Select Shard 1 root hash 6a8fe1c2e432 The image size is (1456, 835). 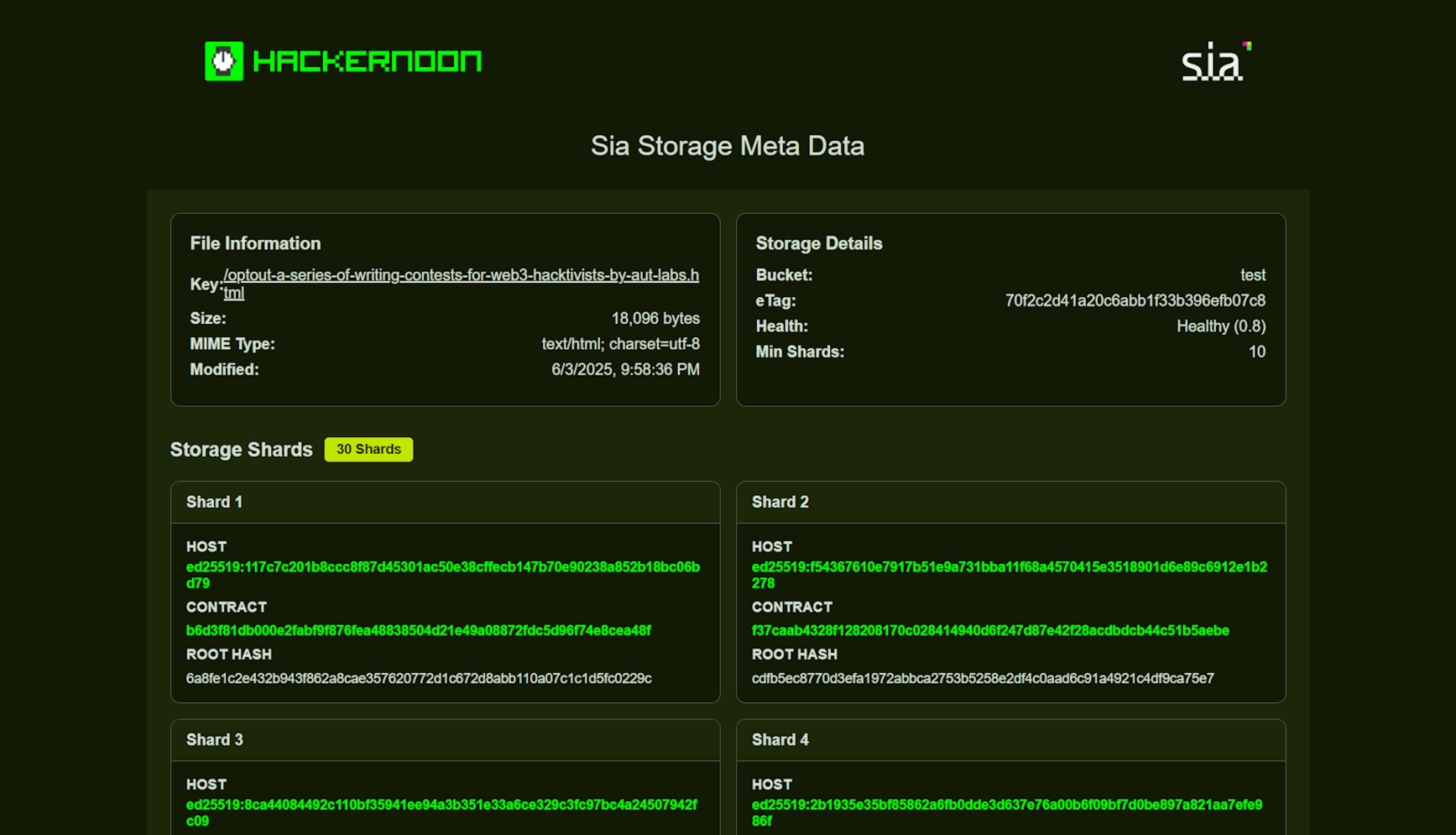419,678
